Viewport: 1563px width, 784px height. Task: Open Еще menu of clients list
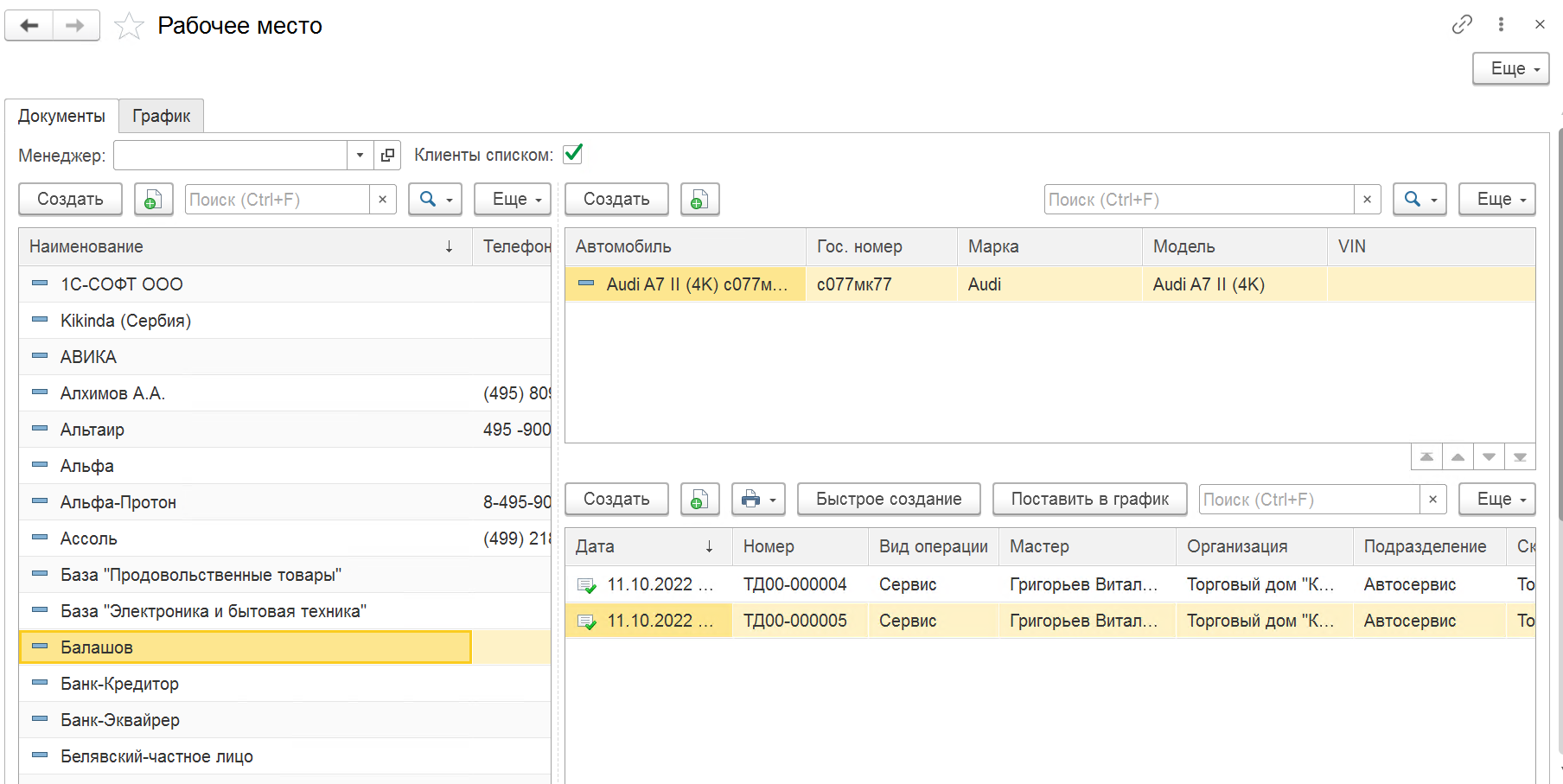[x=514, y=200]
